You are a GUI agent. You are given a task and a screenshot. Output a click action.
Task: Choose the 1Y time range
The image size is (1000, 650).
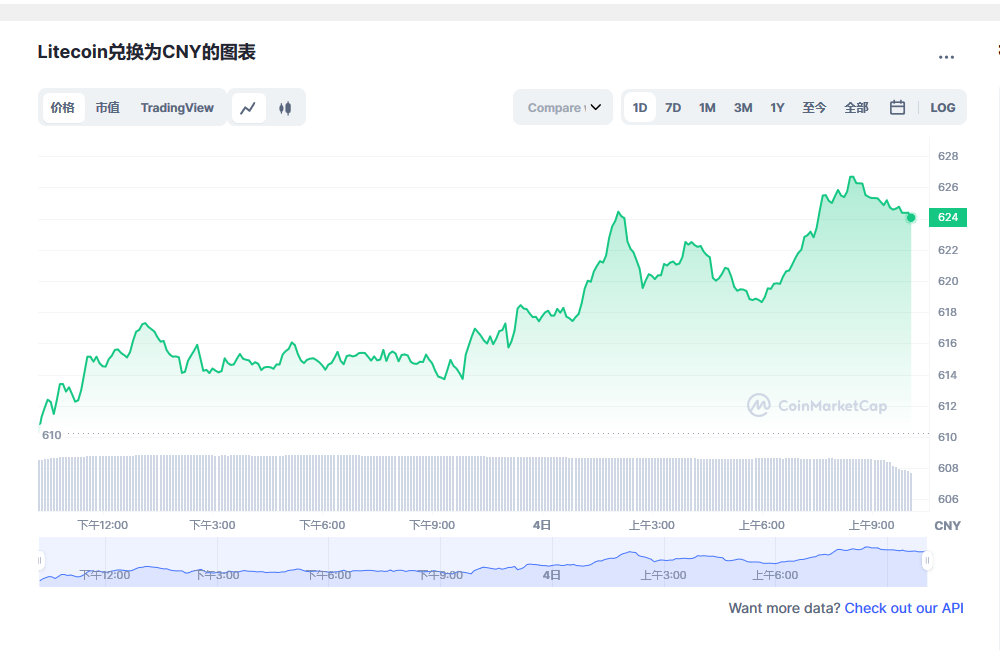click(777, 108)
